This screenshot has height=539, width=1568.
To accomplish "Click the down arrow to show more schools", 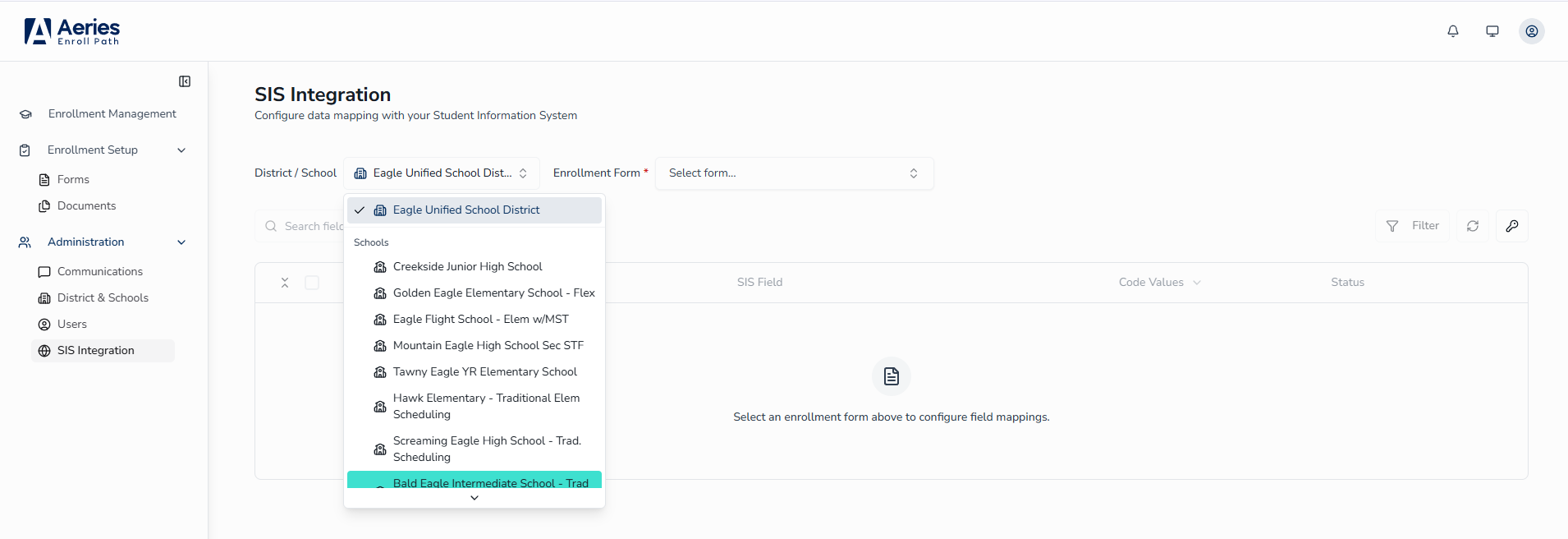I will (x=475, y=498).
